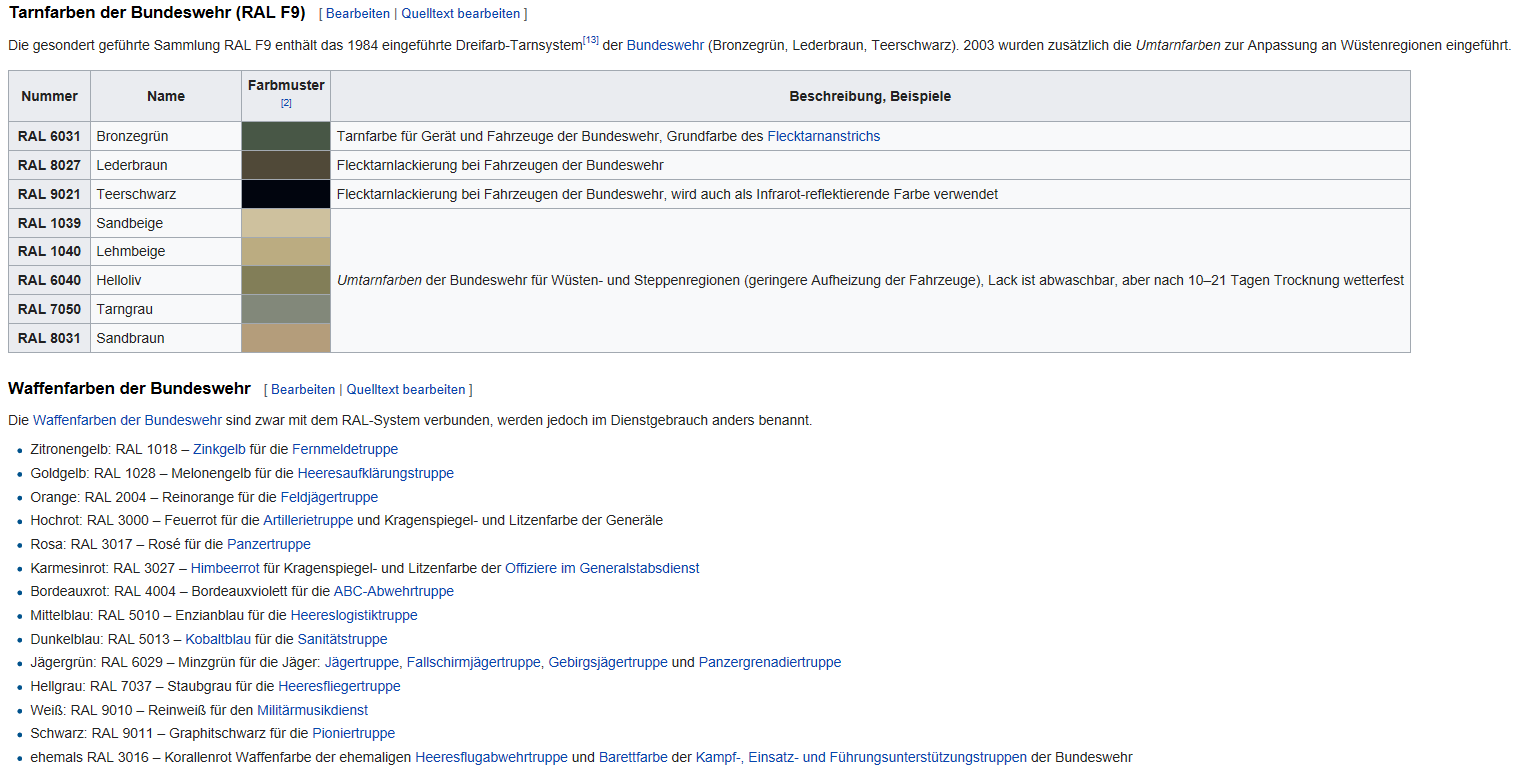The width and height of the screenshot is (1516, 781).
Task: Click the Teerschwarz RAL 9021 color swatch
Action: 285,194
